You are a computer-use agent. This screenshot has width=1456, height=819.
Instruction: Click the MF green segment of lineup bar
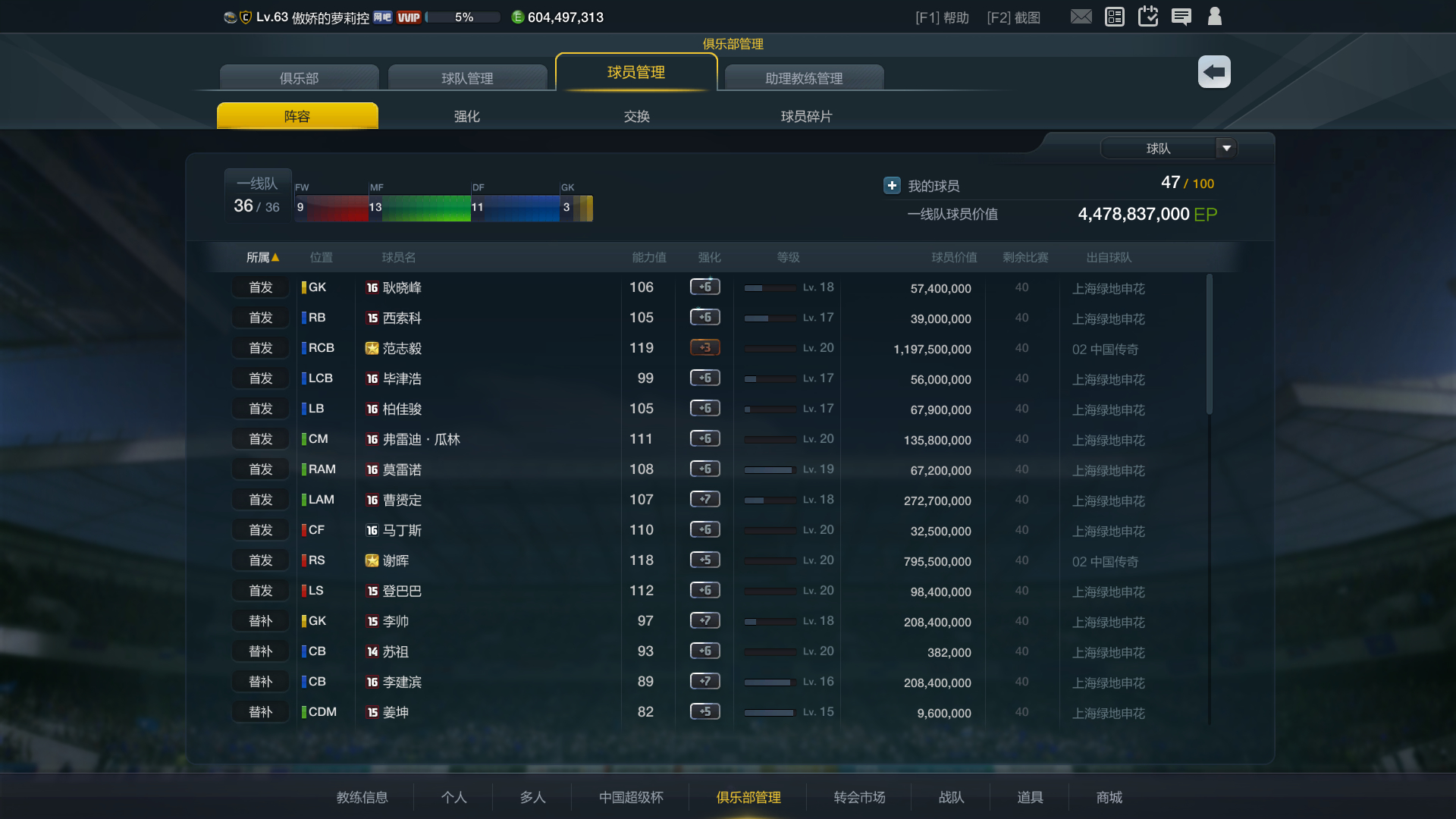coord(419,207)
